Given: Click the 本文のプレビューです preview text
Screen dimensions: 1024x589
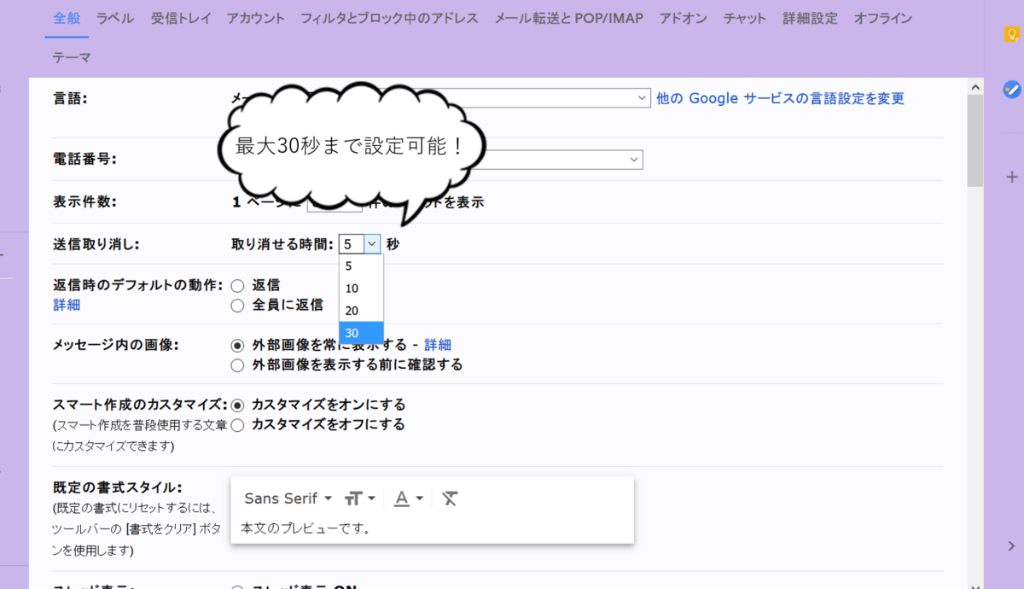Looking at the screenshot, I should pyautogui.click(x=306, y=528).
